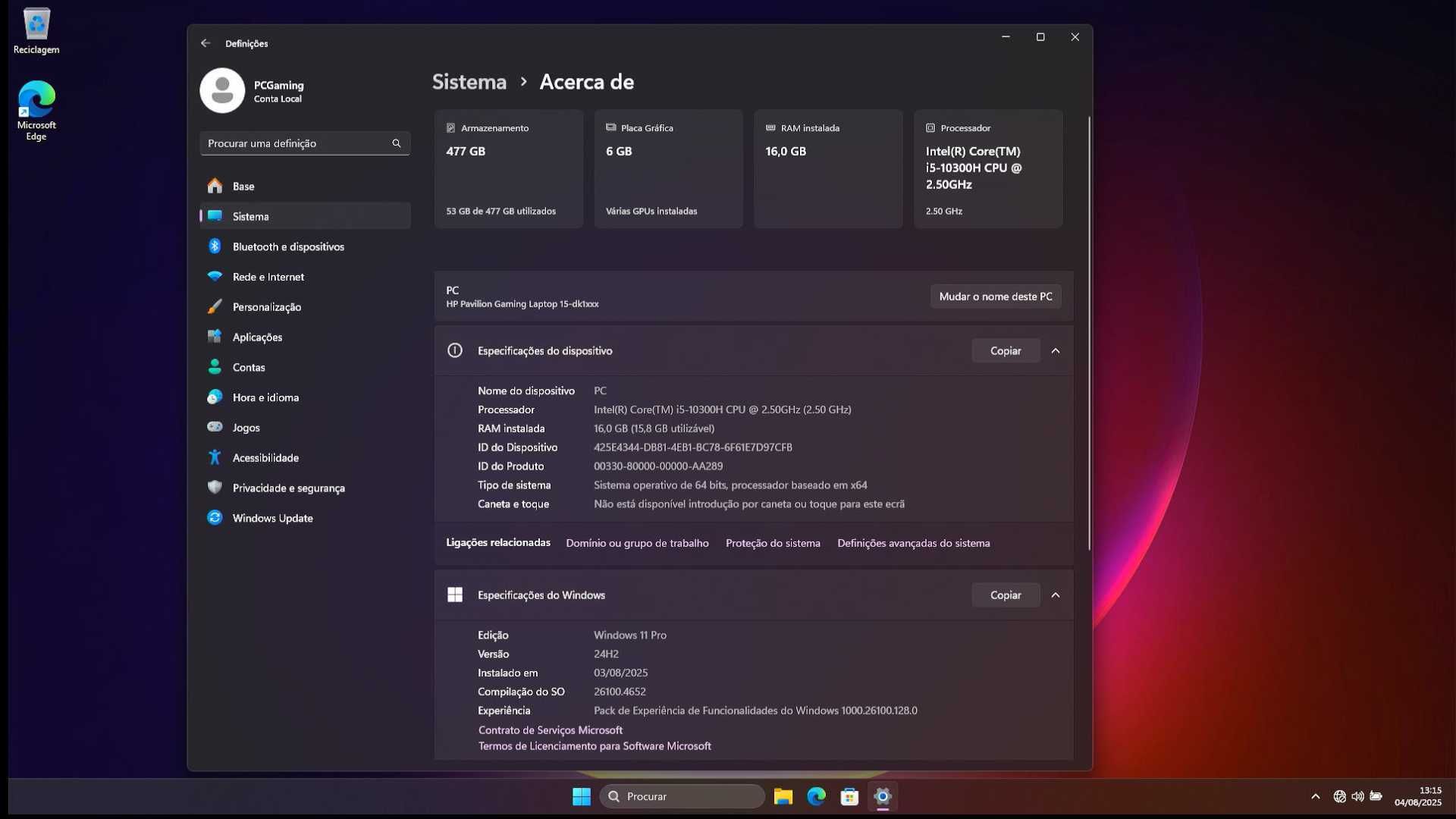Click the Windows Update sync icon
Screen dimensions: 1456x819
pyautogui.click(x=215, y=518)
